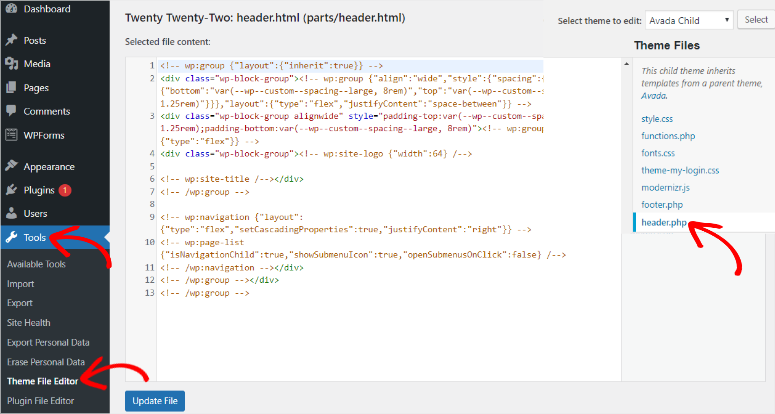This screenshot has height=414, width=775.
Task: Click the WPForms icon
Action: (x=11, y=135)
